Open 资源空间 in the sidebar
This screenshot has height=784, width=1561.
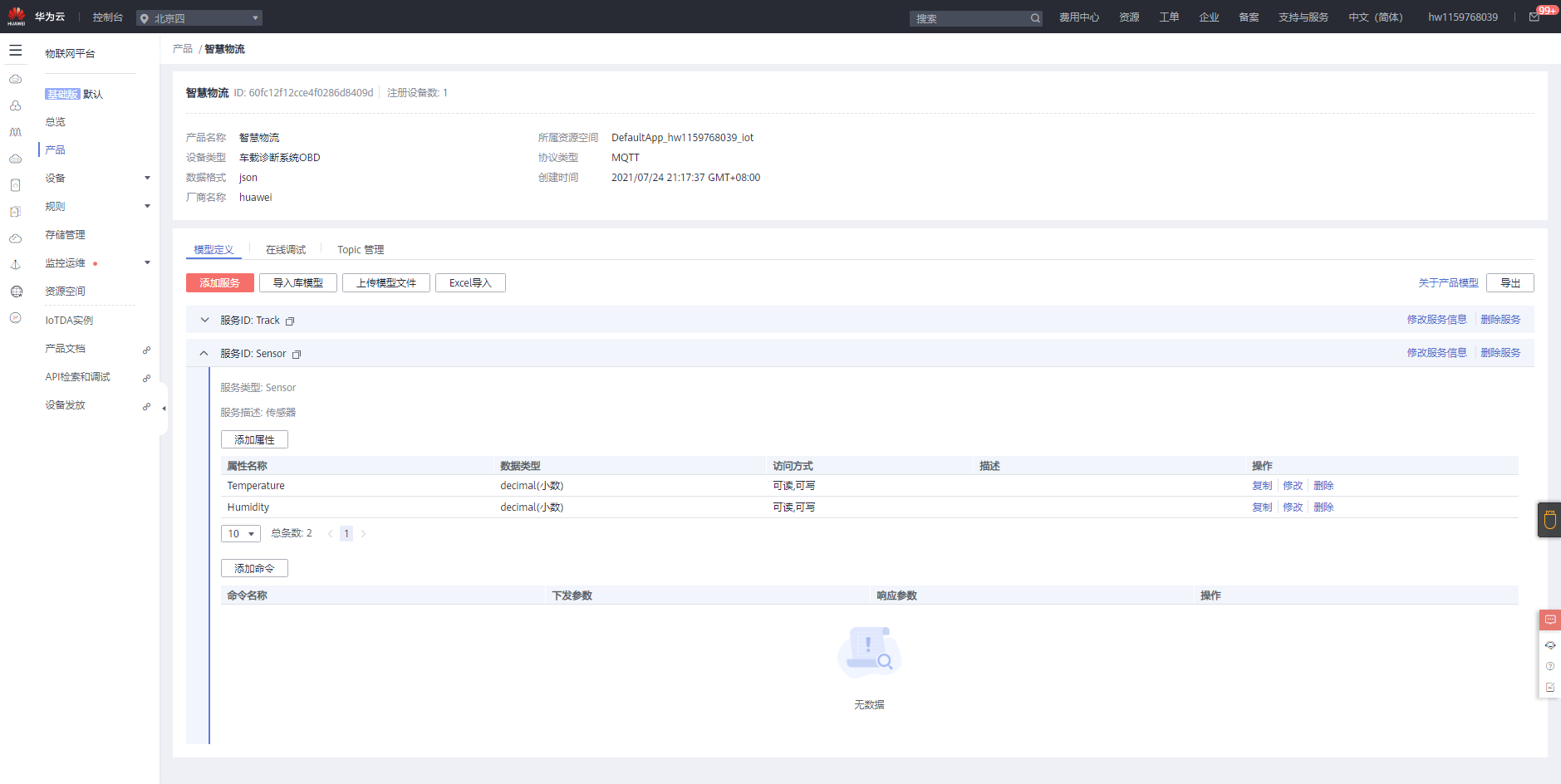pos(65,292)
